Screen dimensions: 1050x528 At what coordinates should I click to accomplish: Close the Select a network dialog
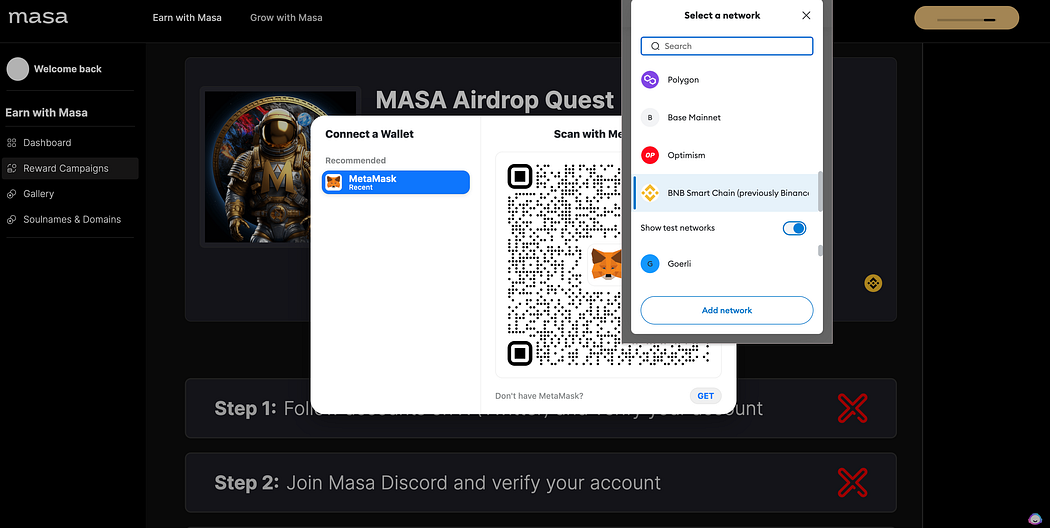(806, 15)
